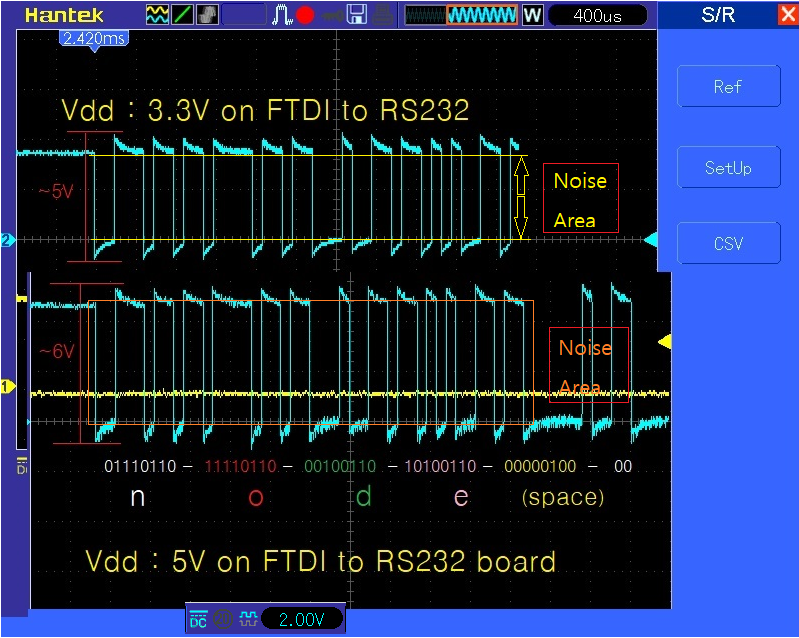This screenshot has width=799, height=638.
Task: Select the 2.420ms horizontal trigger position marker
Action: click(95, 40)
